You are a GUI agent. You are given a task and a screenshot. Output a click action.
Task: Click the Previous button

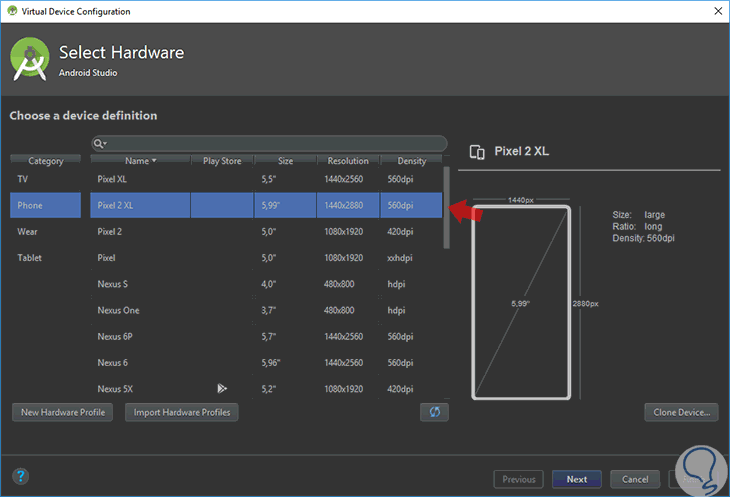coord(518,479)
